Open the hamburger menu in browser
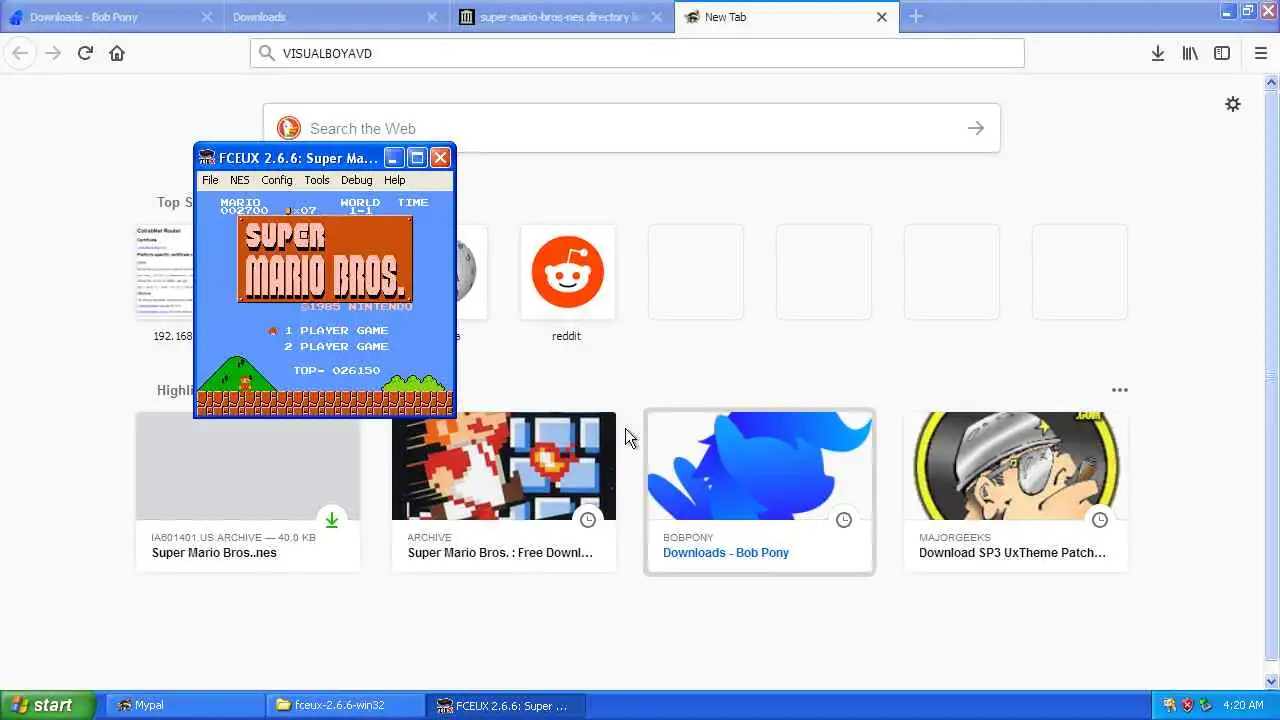The width and height of the screenshot is (1280, 720). coord(1260,53)
